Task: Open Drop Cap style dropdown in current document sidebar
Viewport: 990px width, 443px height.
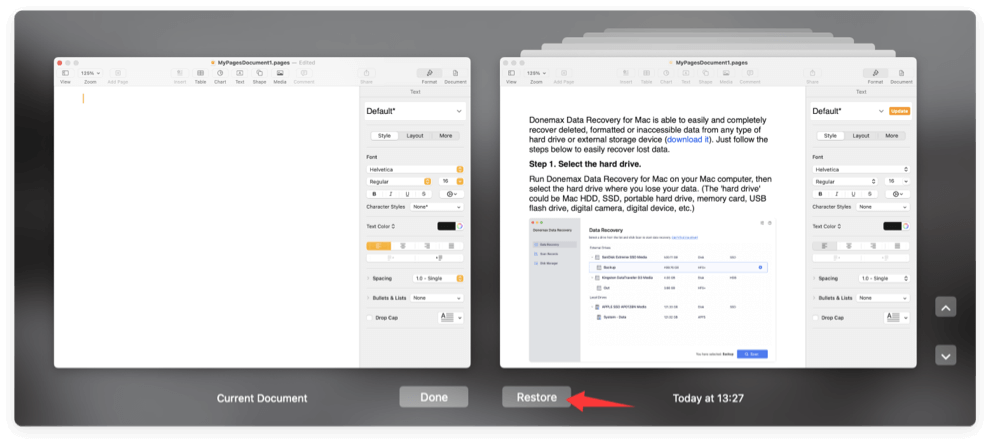Action: tap(451, 318)
